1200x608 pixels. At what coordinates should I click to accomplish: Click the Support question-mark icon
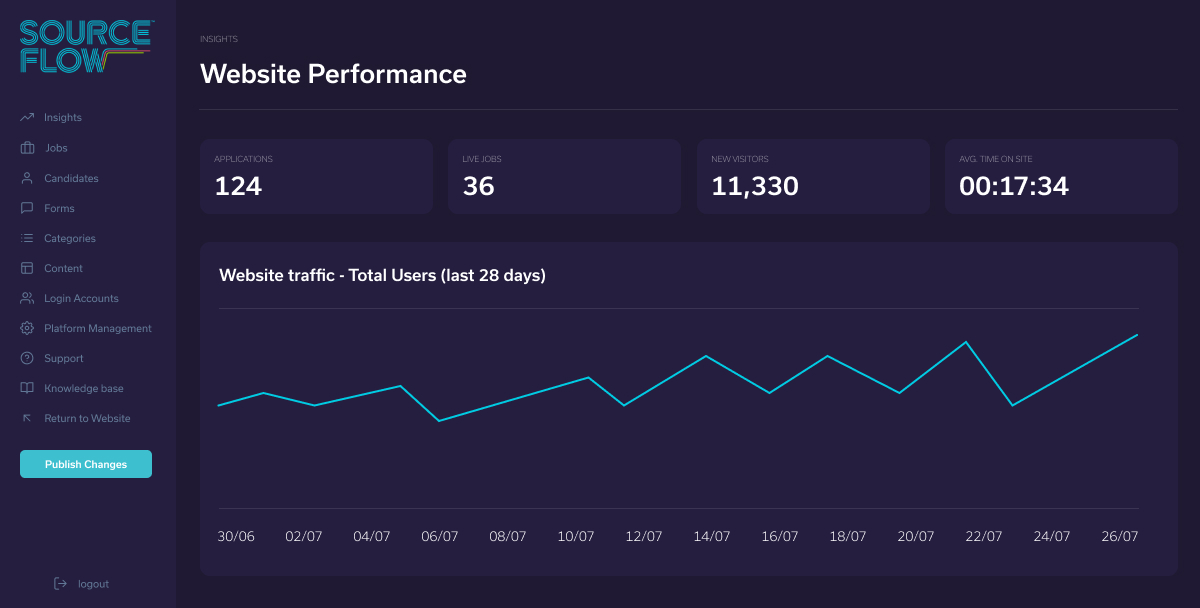click(27, 358)
